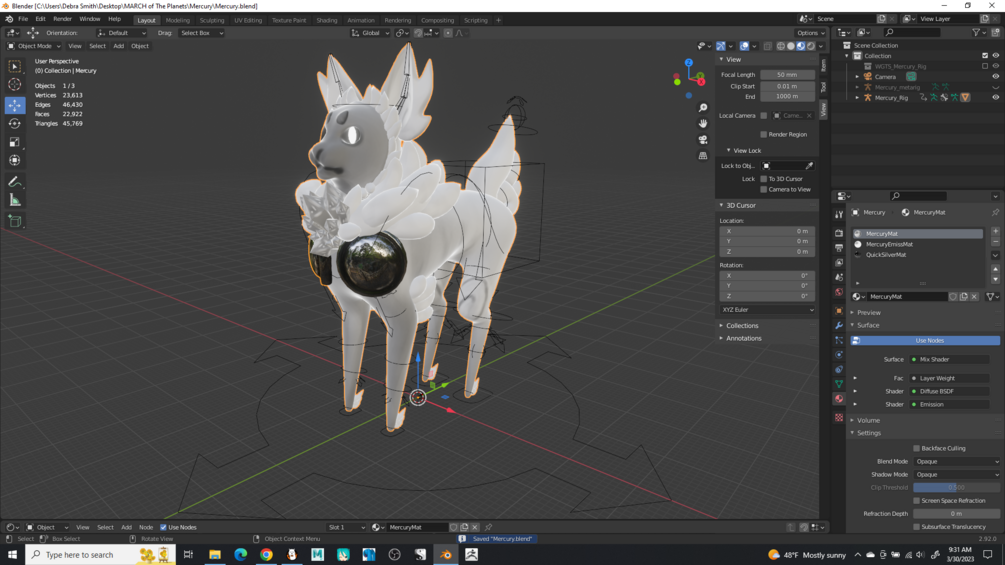The width and height of the screenshot is (1005, 565).
Task: Open the Item tab in viewport sidebar
Action: point(824,65)
